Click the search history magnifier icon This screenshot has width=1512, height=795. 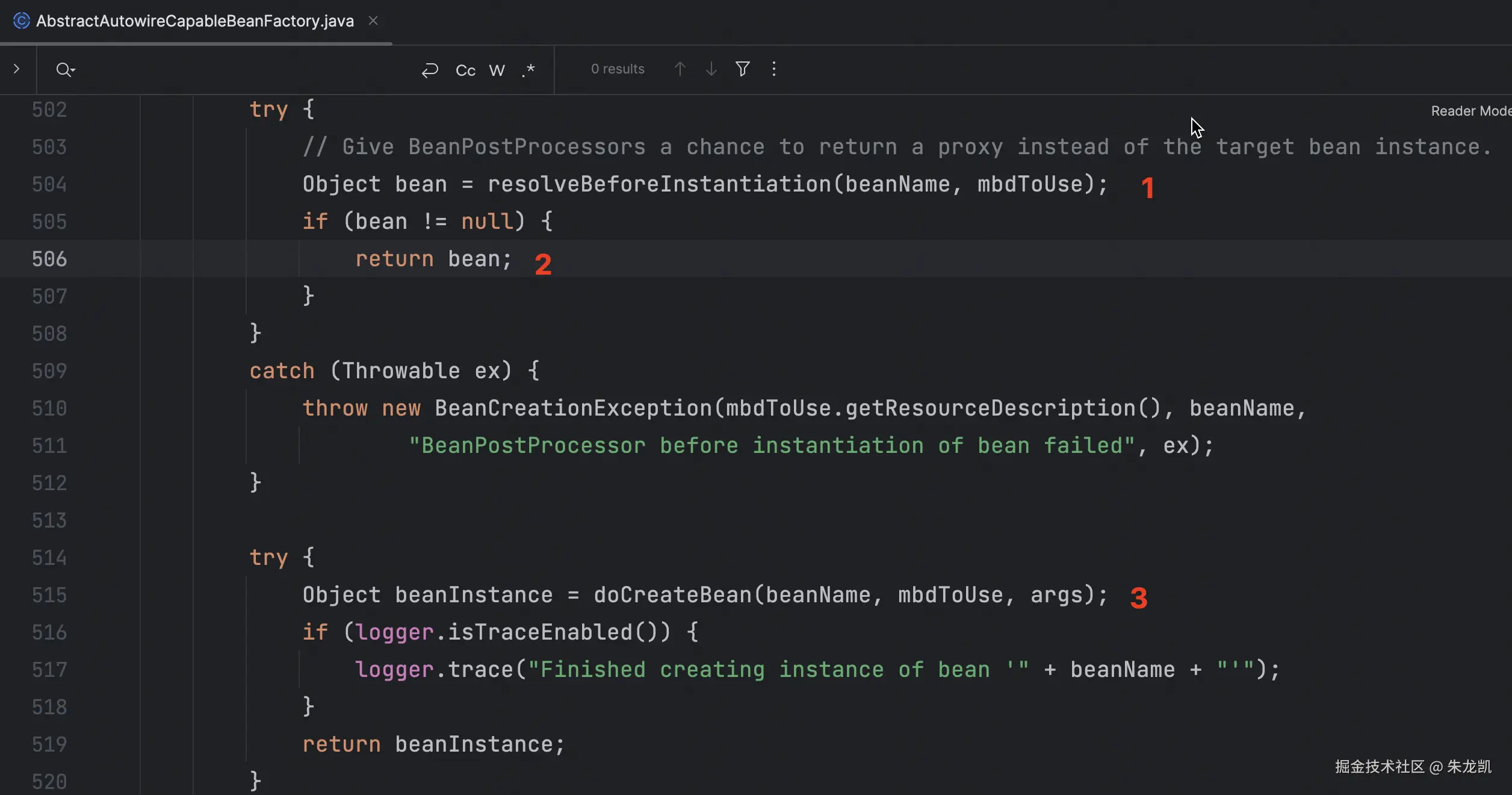click(x=65, y=70)
